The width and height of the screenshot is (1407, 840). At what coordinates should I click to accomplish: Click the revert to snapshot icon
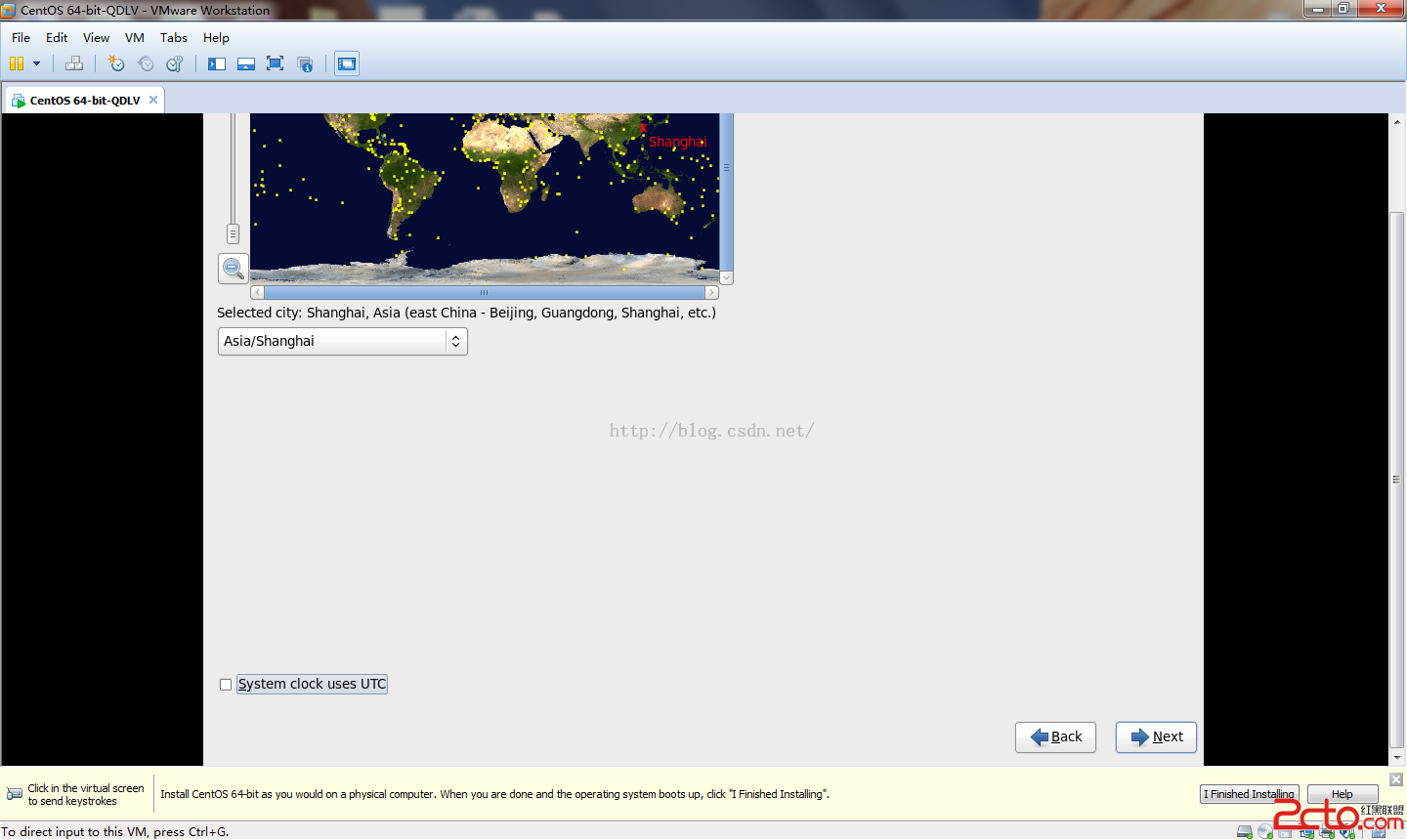[146, 63]
